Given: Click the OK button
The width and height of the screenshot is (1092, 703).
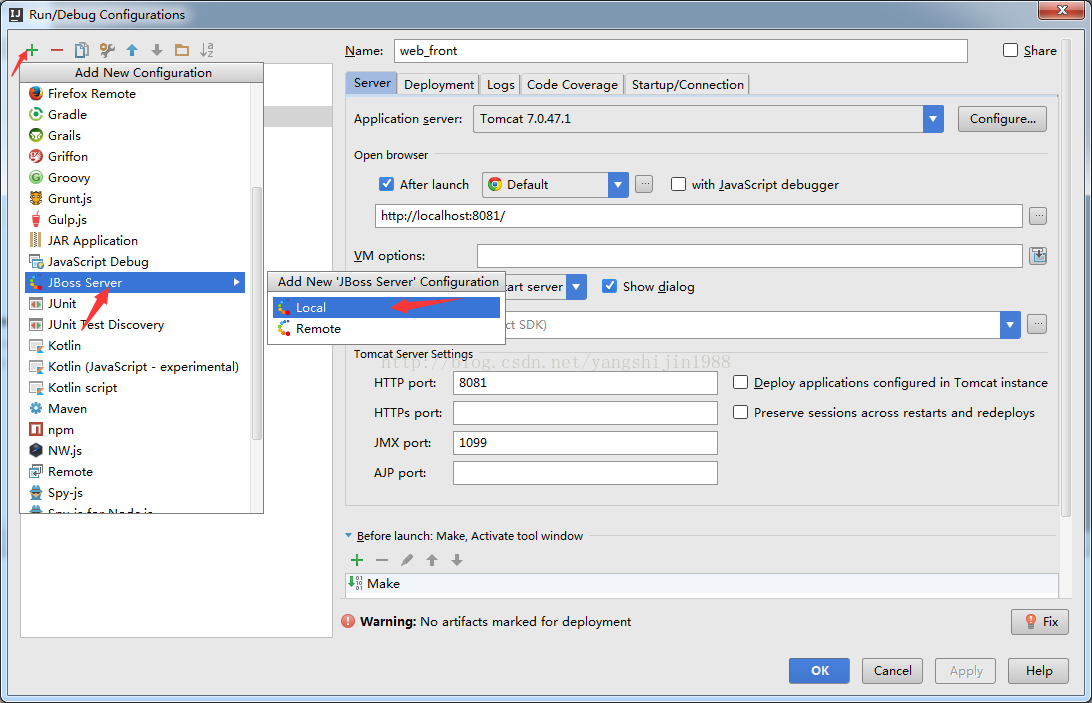Looking at the screenshot, I should pyautogui.click(x=819, y=670).
